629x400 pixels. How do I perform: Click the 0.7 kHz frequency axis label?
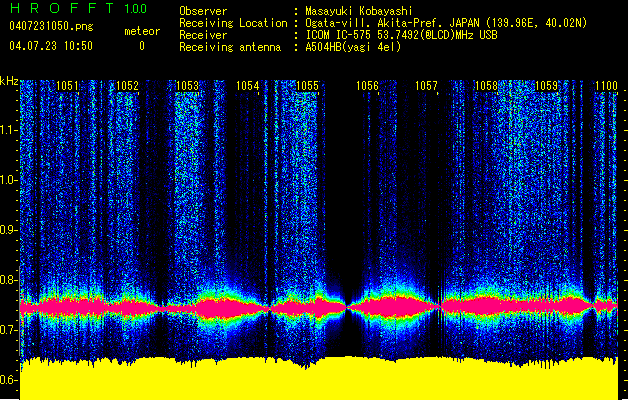[8, 330]
